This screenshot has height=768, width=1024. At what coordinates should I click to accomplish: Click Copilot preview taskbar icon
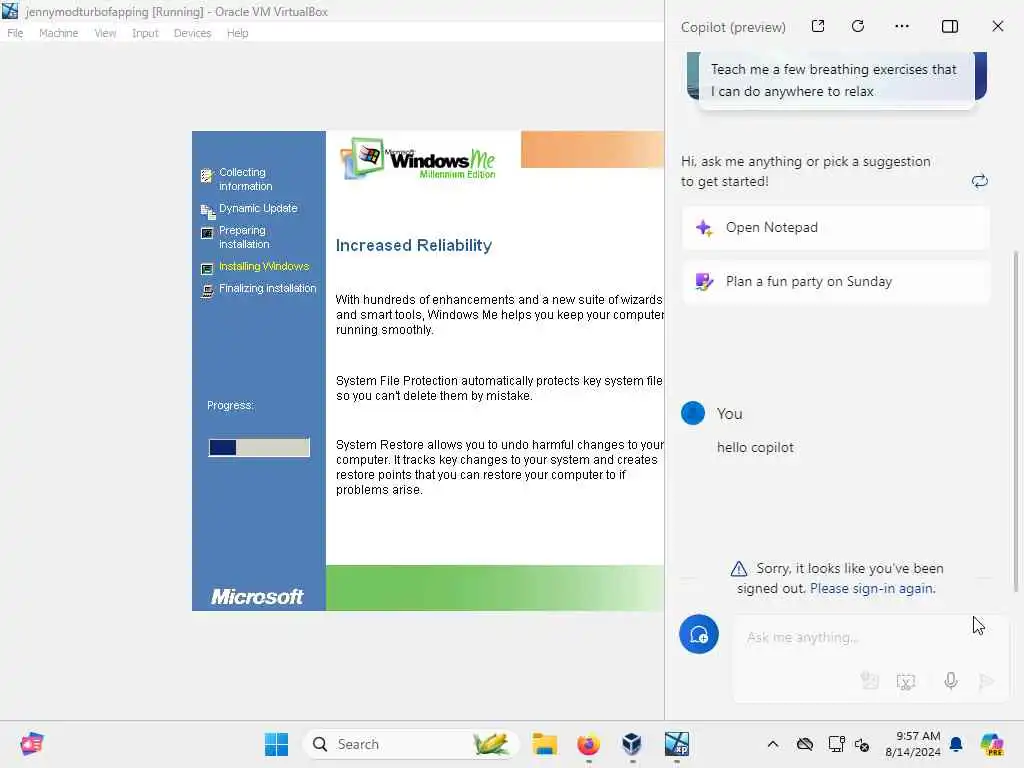tap(991, 744)
